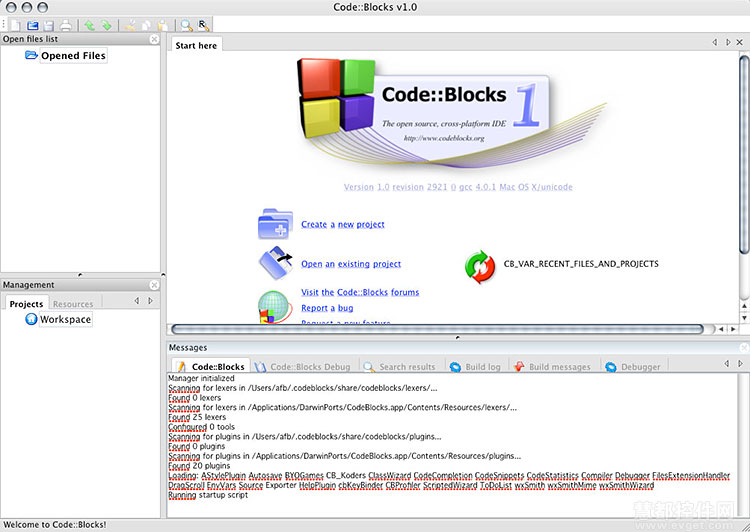Click the Management tabs left arrow

[137, 300]
